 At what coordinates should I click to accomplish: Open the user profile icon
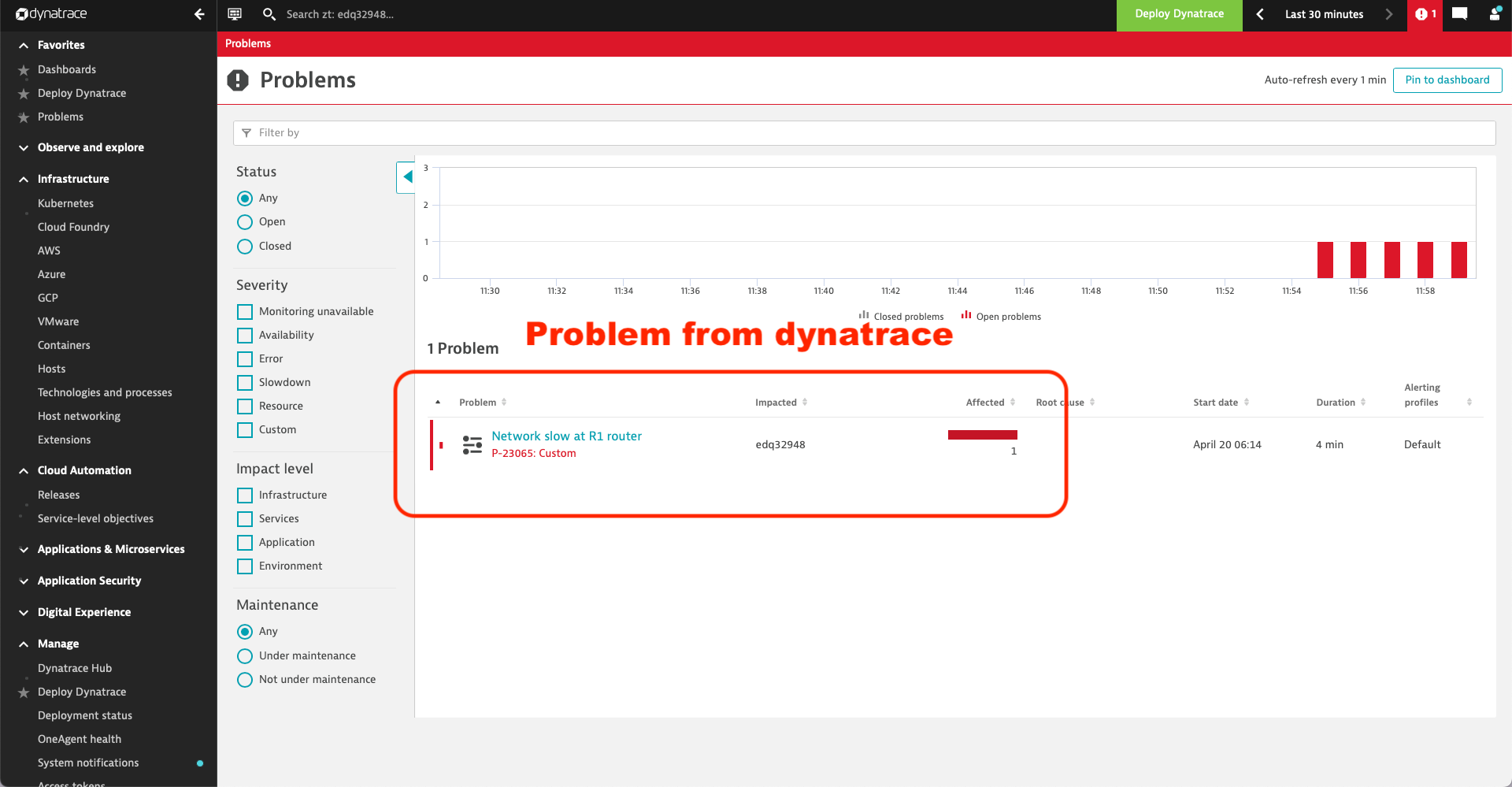[x=1495, y=14]
